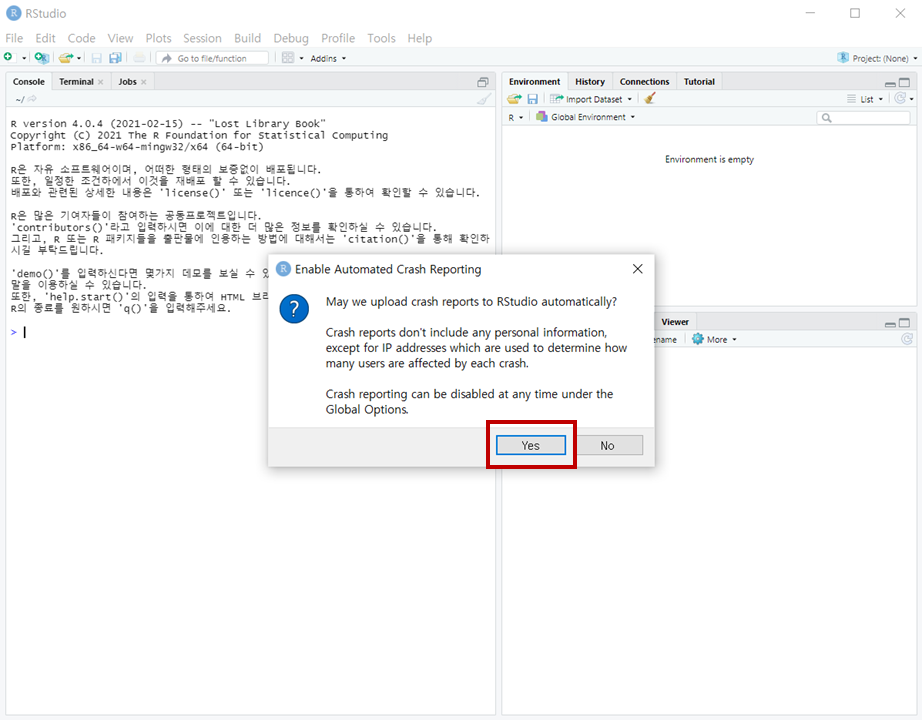Minimize the Environment pane

[x=890, y=83]
